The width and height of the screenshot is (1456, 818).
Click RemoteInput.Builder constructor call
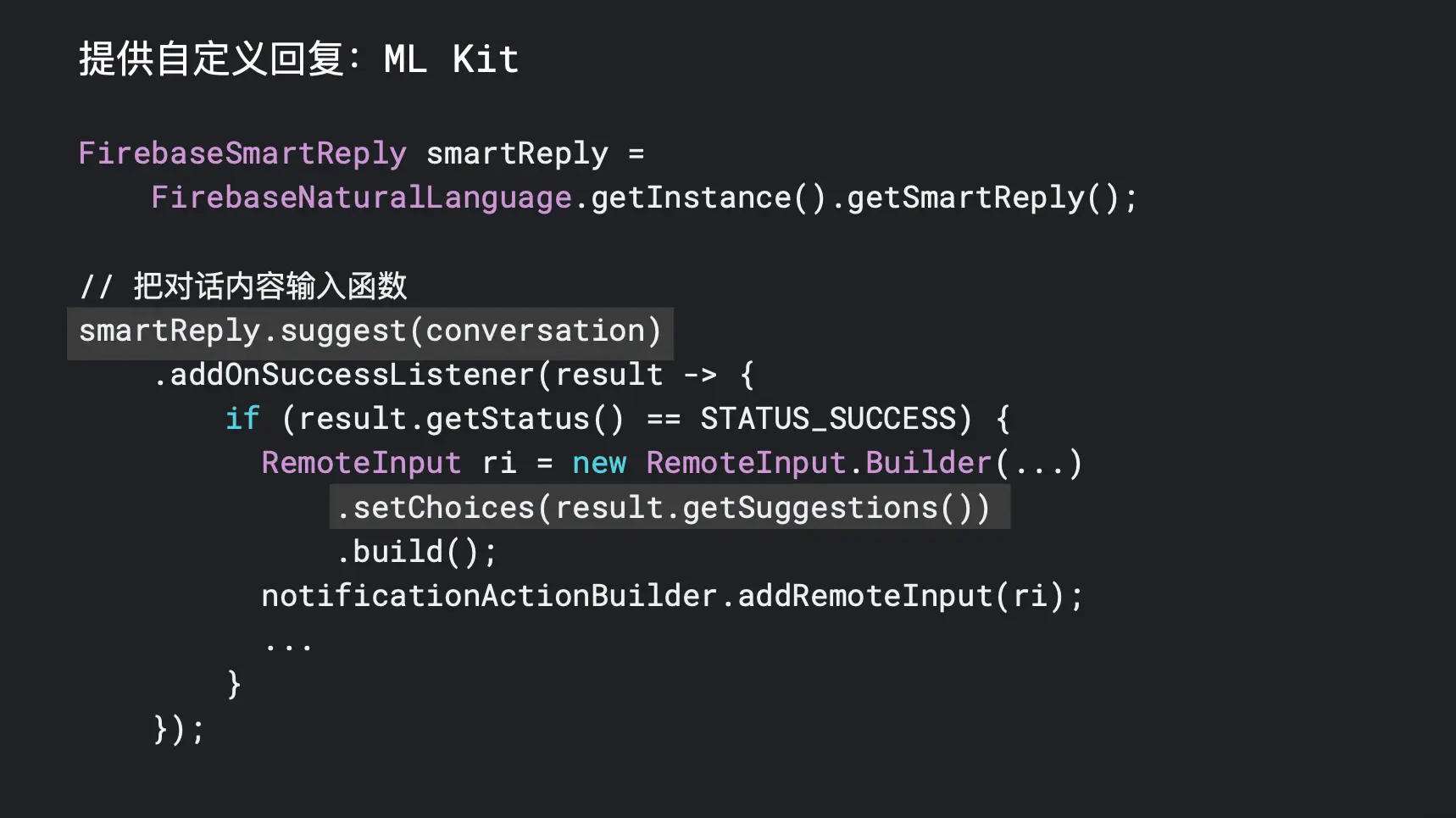(864, 463)
